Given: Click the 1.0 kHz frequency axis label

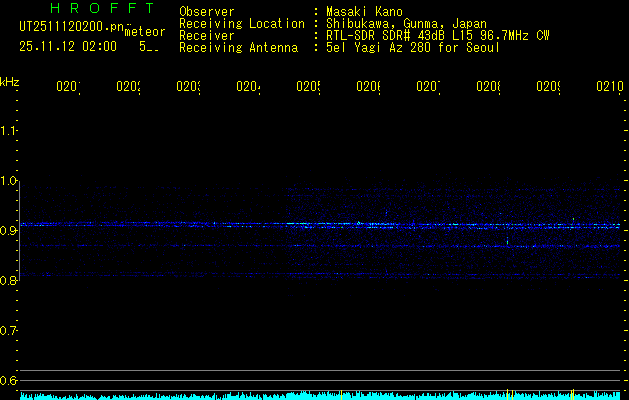Looking at the screenshot, I should click(x=10, y=181).
